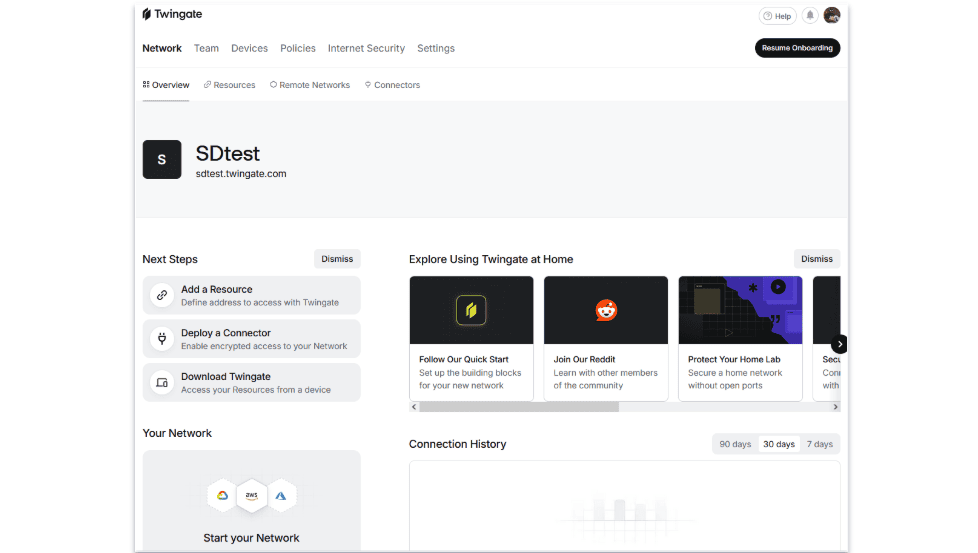Viewport: 978px width, 553px height.
Task: Advance carousel with the round next arrow
Action: click(x=840, y=344)
